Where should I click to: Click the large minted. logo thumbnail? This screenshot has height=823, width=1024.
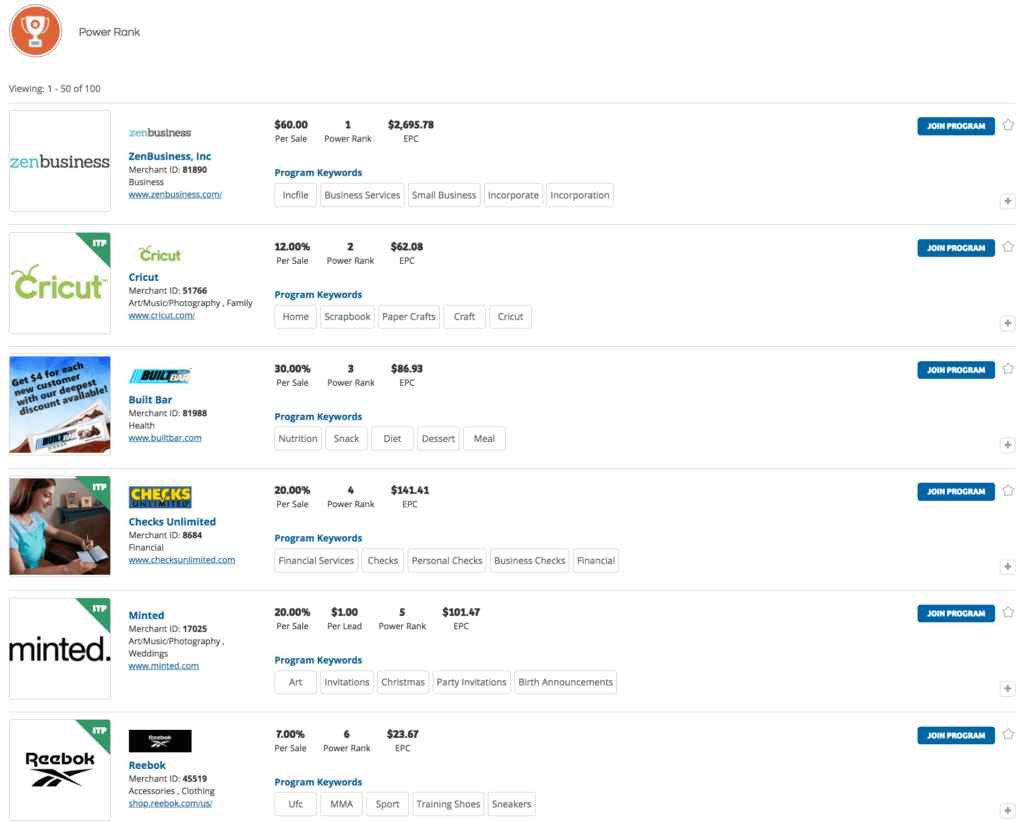point(60,649)
